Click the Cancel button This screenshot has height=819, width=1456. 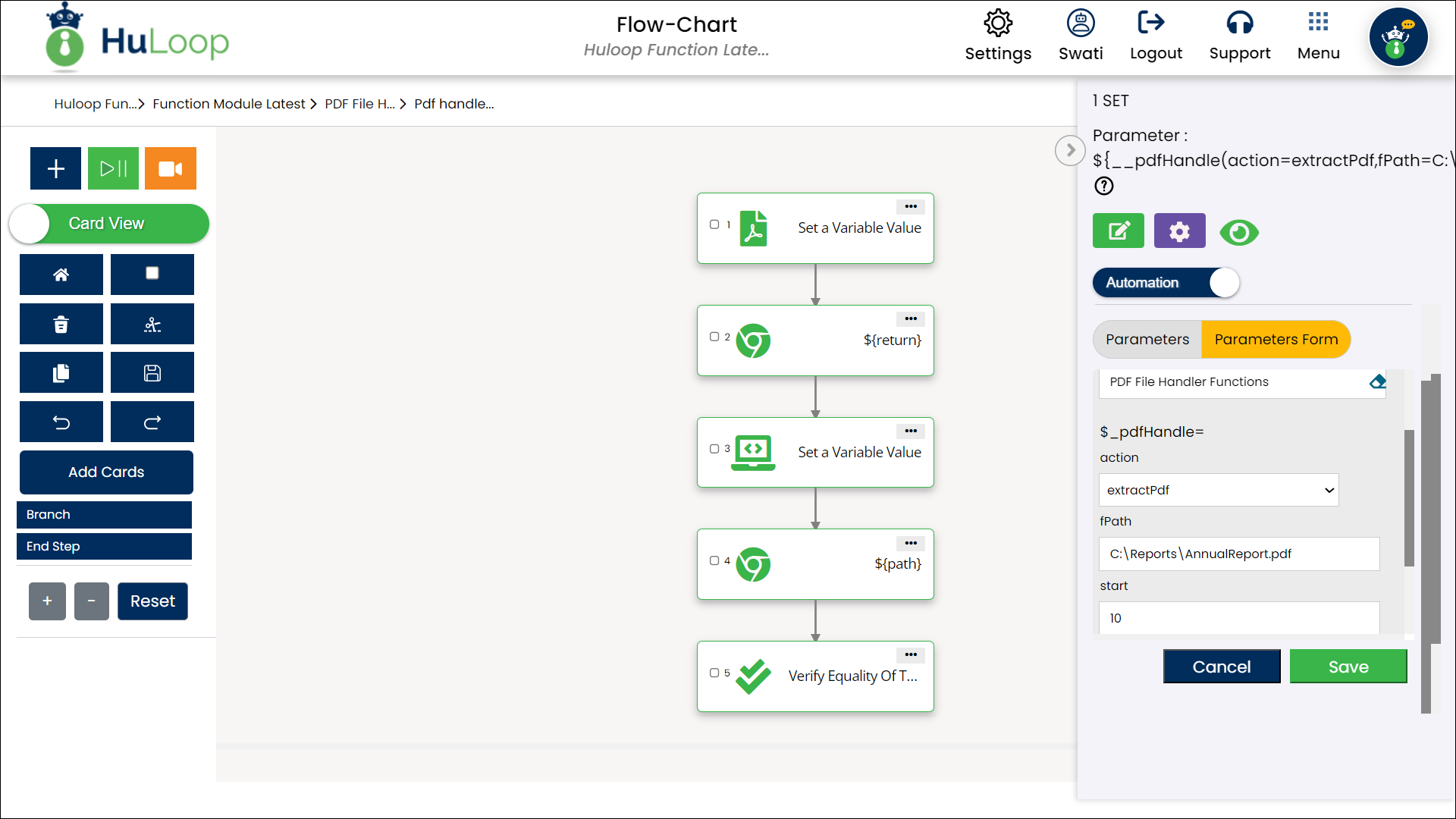(1222, 667)
